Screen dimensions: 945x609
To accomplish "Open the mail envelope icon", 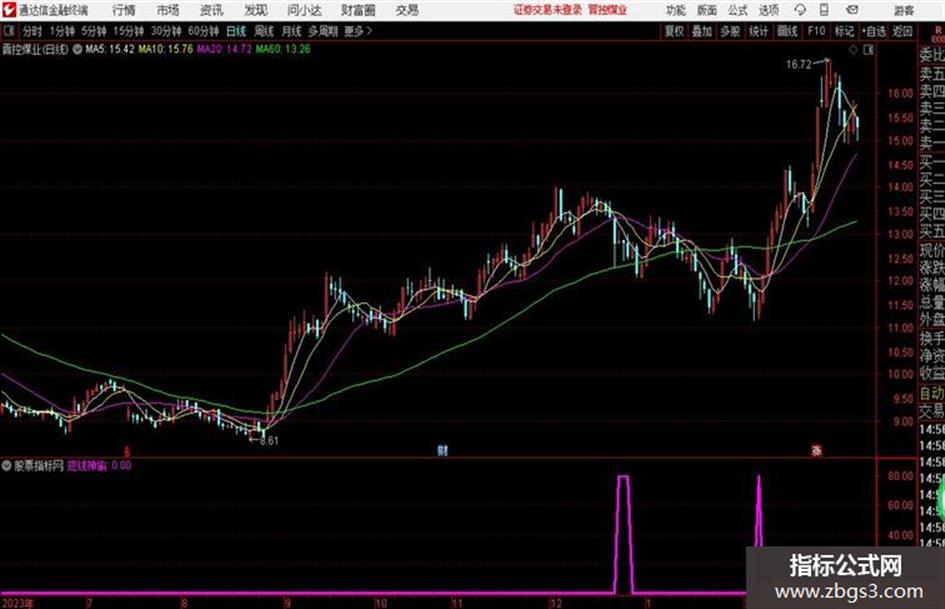I will [852, 10].
